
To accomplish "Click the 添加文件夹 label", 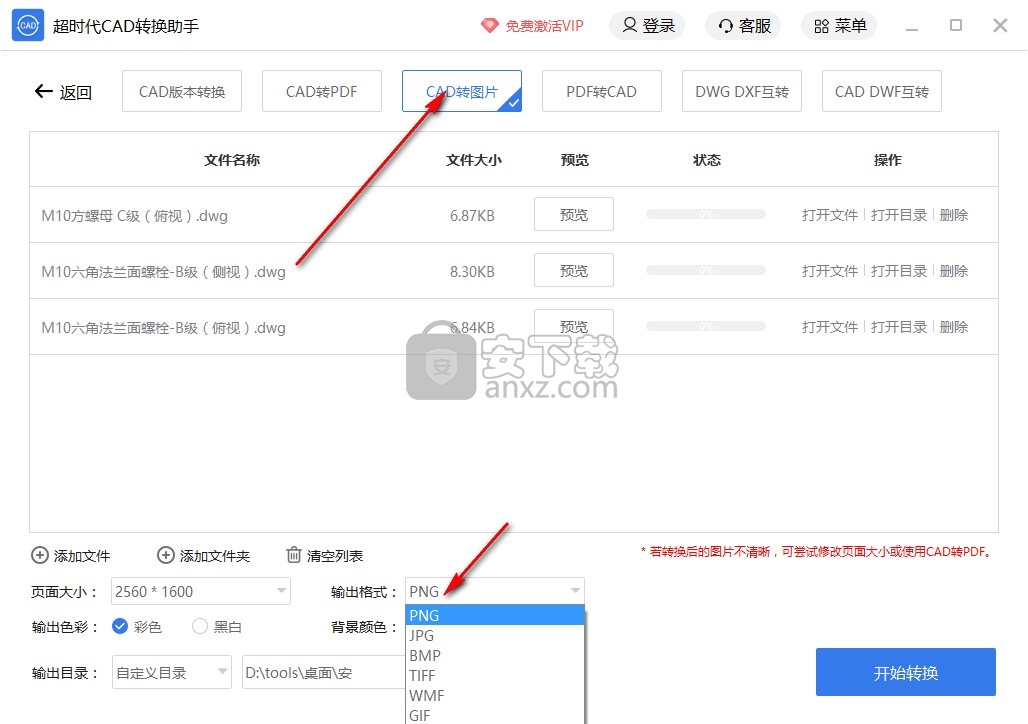I will (215, 556).
